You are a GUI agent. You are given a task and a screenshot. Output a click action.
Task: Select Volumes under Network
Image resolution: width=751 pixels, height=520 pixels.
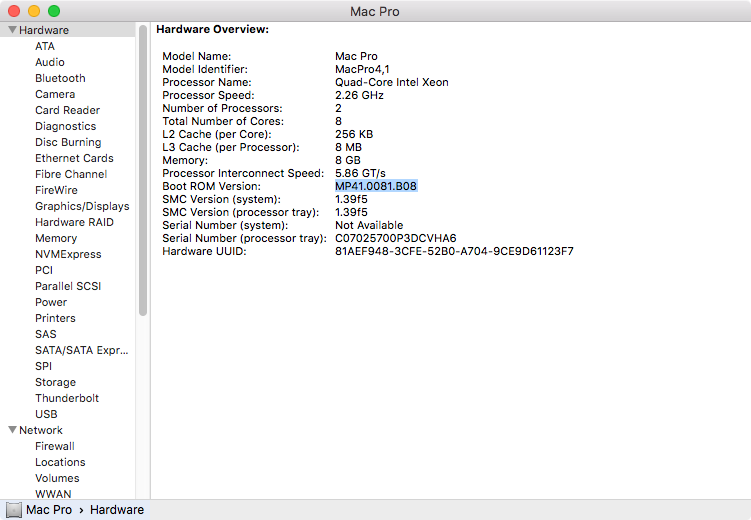tap(57, 478)
